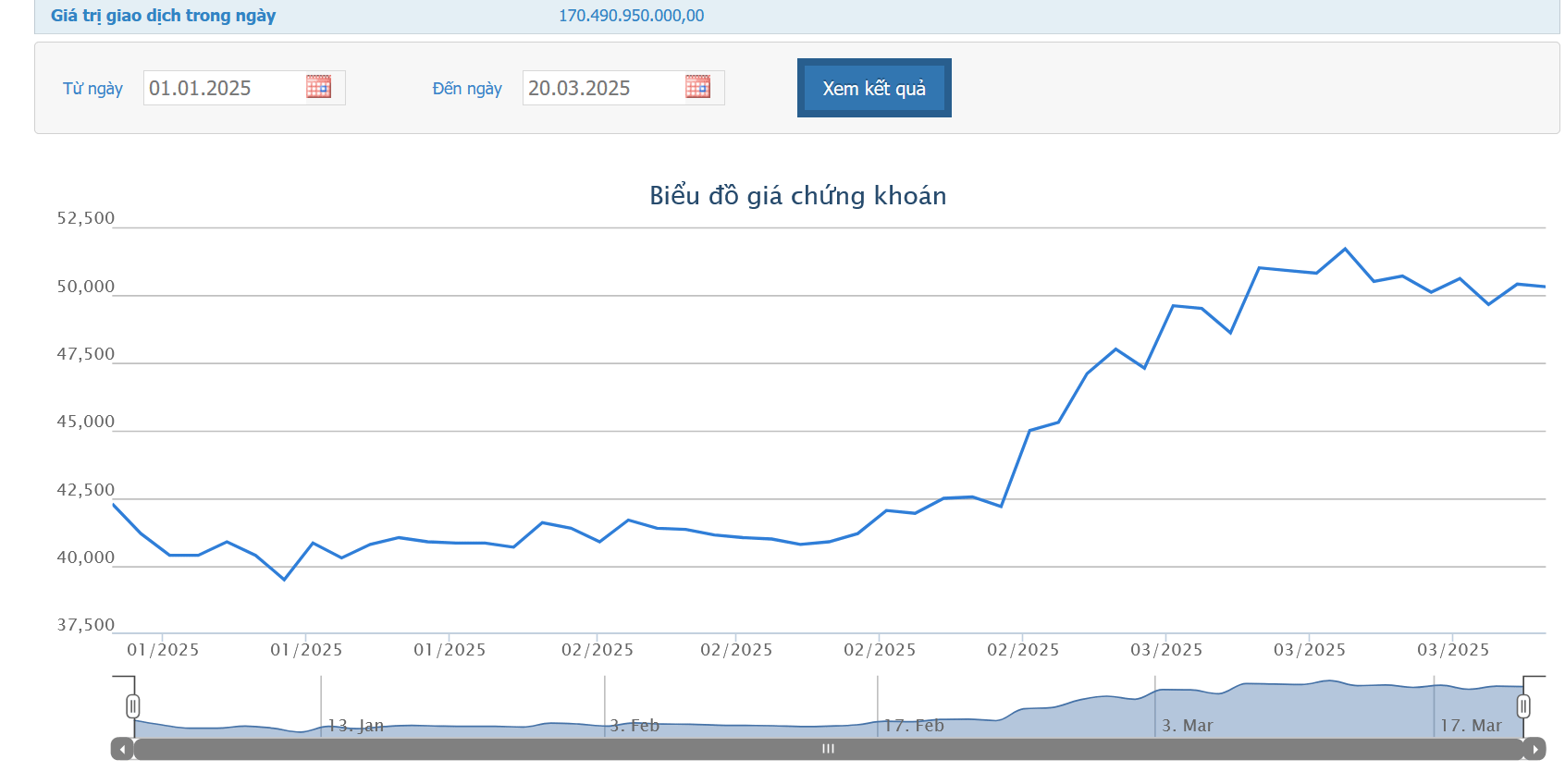
Task: Open the calendar picker for Từ ngày
Action: [318, 87]
